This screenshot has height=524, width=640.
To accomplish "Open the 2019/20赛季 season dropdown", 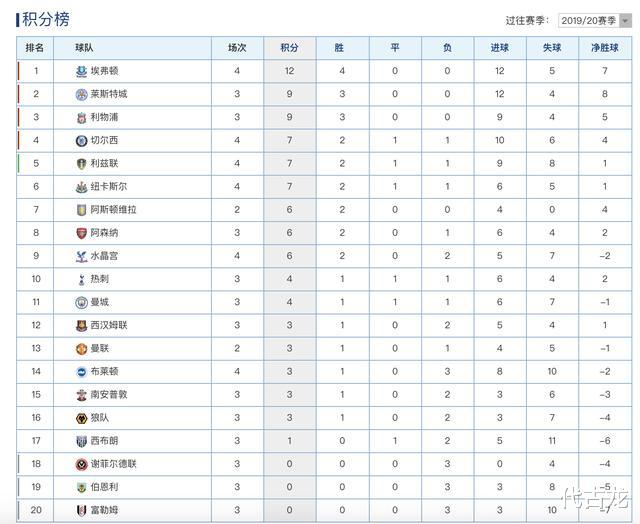I will (595, 20).
